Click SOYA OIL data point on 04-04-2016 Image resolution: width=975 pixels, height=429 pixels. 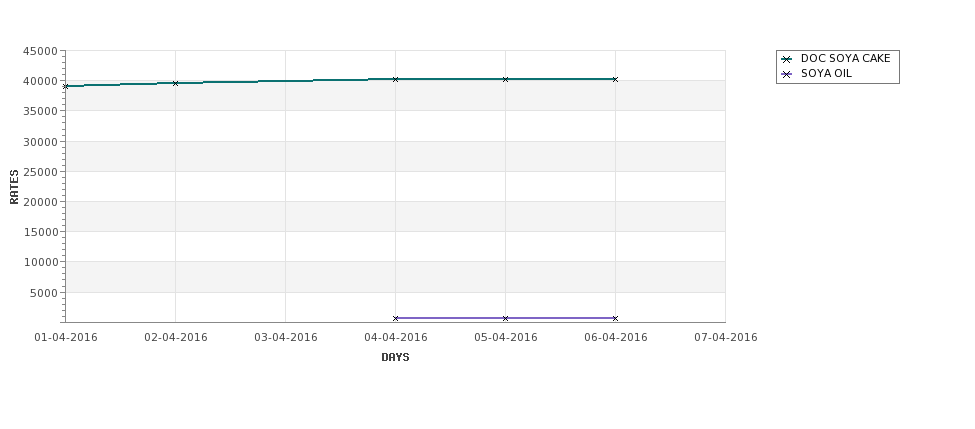coord(395,318)
